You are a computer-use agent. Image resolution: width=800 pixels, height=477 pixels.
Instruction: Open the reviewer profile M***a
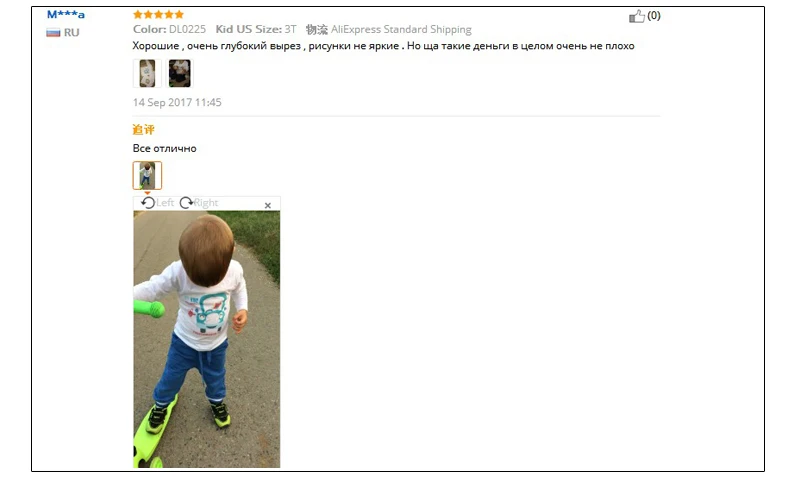click(x=66, y=14)
